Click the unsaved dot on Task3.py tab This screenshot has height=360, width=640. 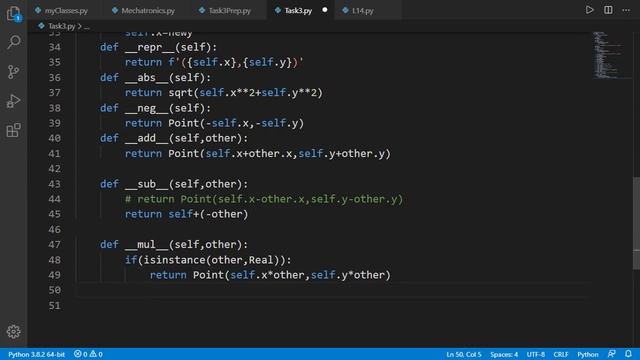324,10
